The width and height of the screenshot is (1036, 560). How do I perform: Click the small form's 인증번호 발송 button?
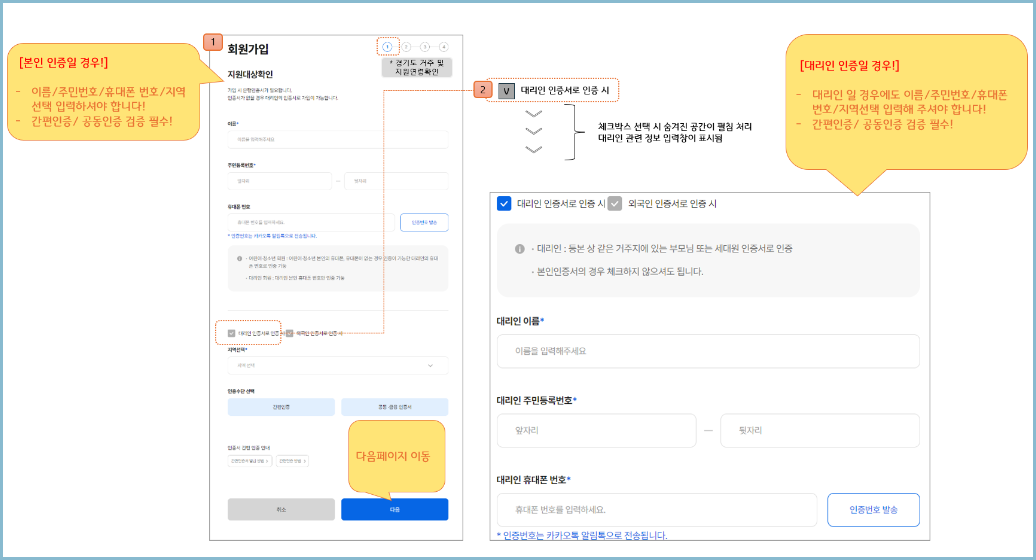pyautogui.click(x=424, y=223)
